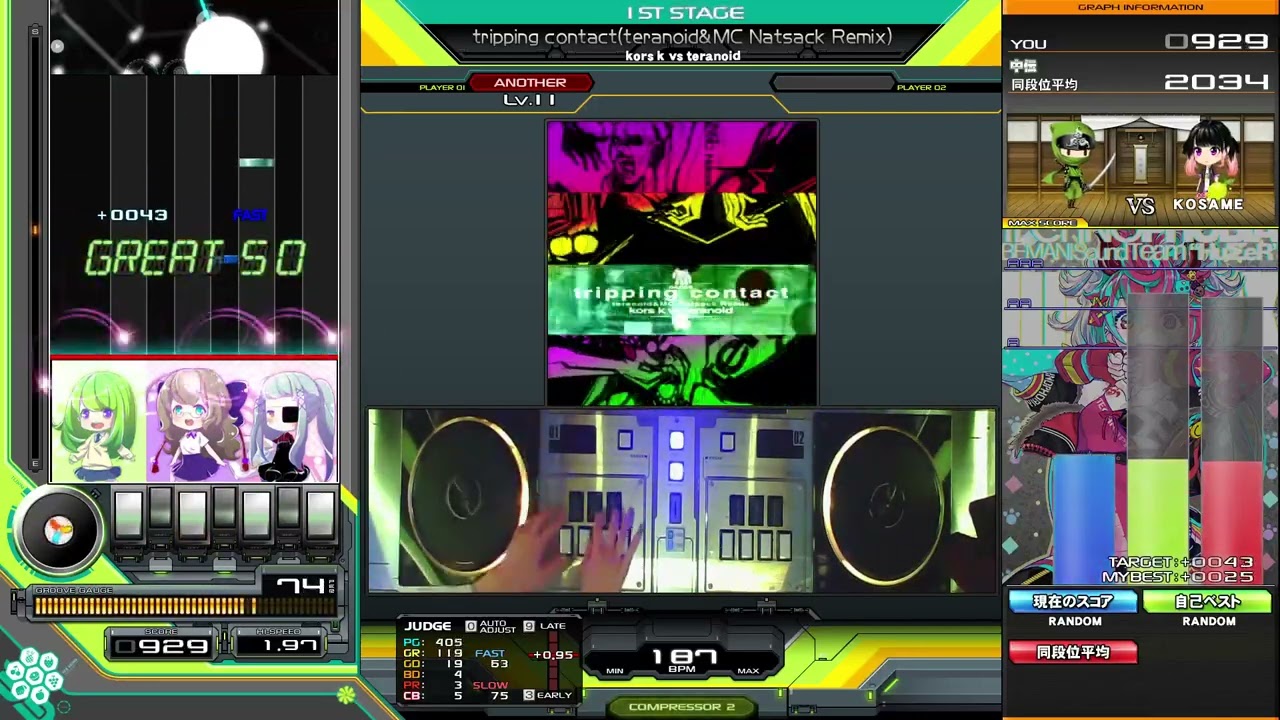Click the 現在のスコア blue button
The height and width of the screenshot is (720, 1280).
click(1073, 602)
